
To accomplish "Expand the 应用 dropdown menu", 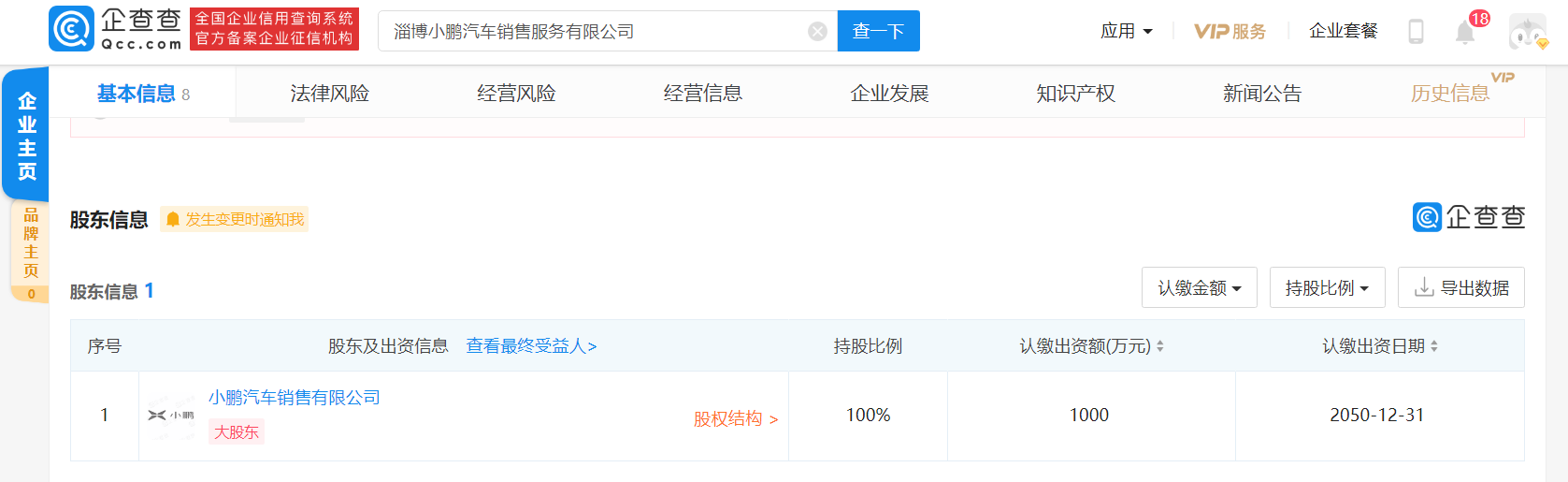I will tap(1126, 31).
